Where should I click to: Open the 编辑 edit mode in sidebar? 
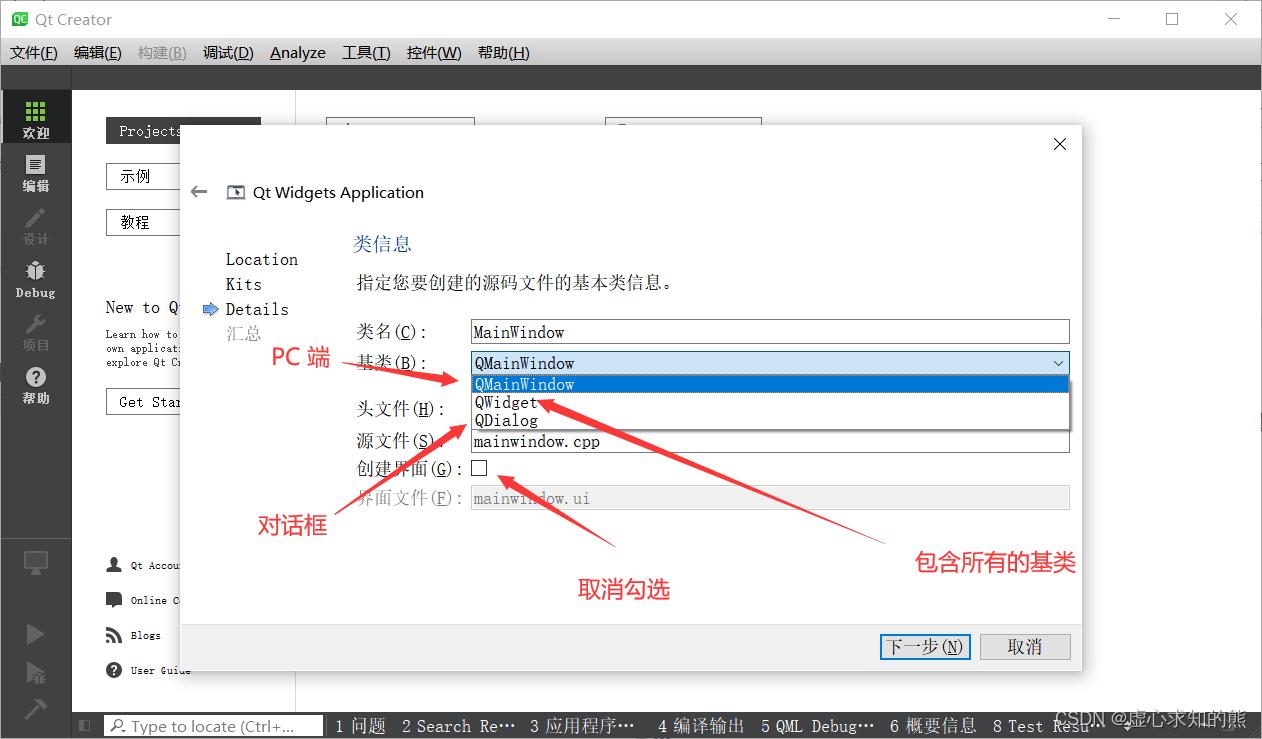[x=36, y=172]
